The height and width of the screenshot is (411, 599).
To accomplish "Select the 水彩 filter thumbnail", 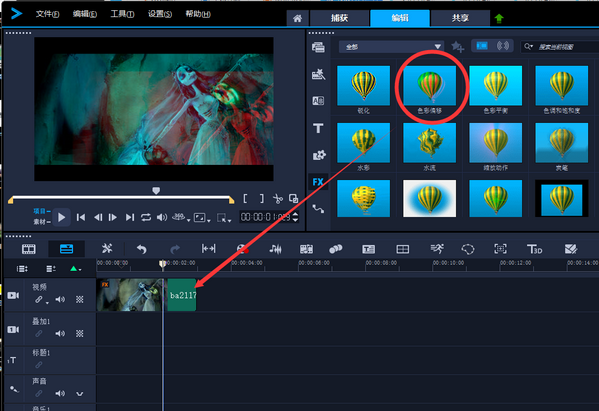I will pos(363,143).
